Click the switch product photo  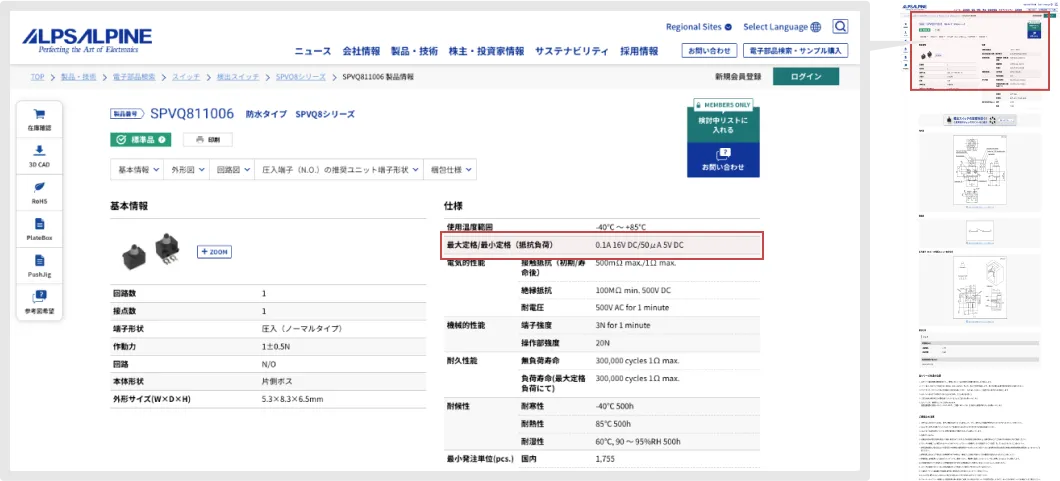tap(151, 250)
